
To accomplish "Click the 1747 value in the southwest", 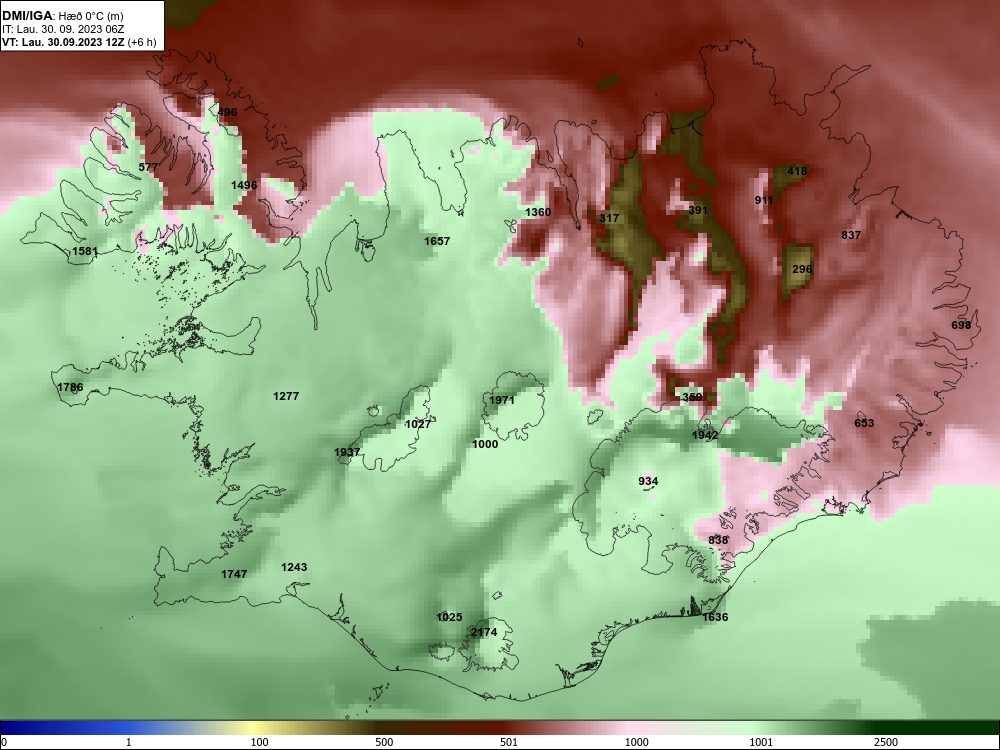I will coord(234,574).
